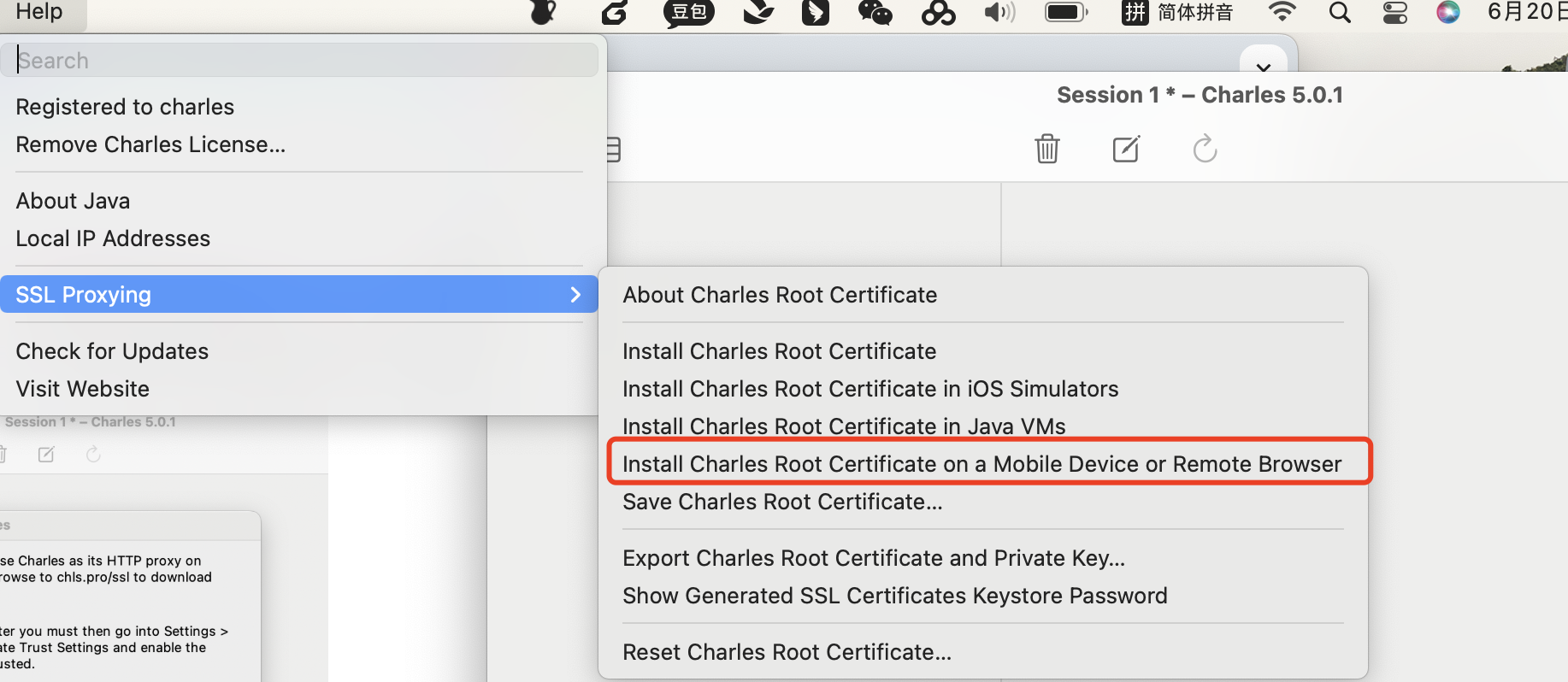Click the compose pencil icon in Charles toolbar
Image resolution: width=1568 pixels, height=682 pixels.
coord(1126,149)
